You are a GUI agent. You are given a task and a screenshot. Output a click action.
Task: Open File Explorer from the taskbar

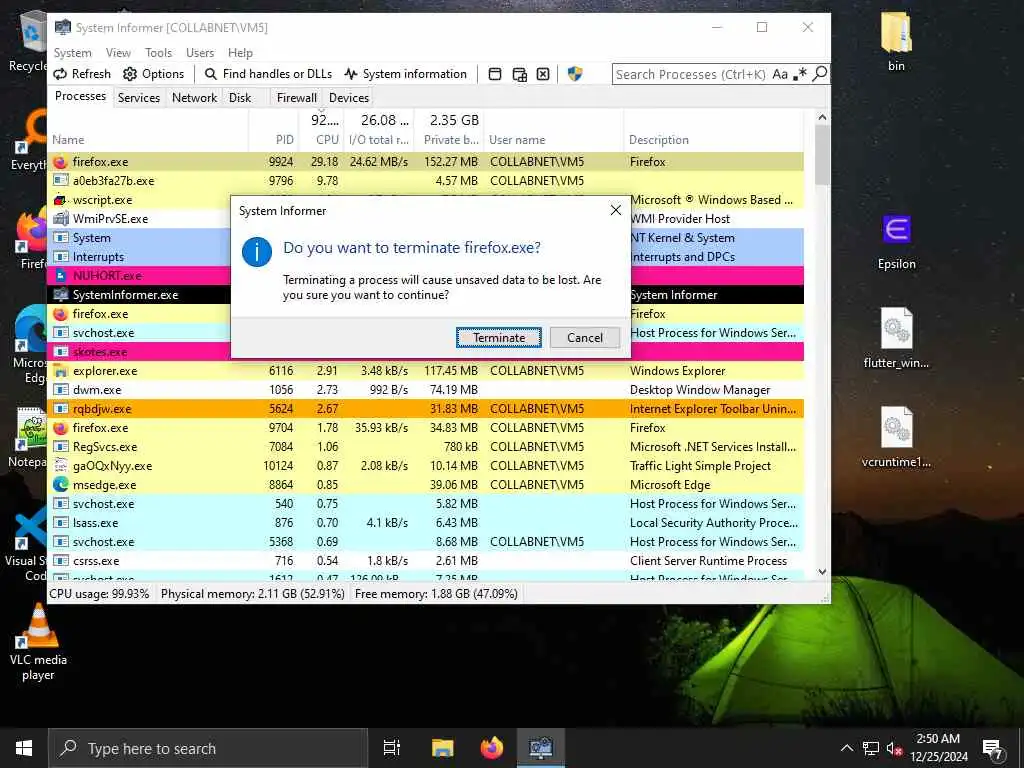[442, 748]
